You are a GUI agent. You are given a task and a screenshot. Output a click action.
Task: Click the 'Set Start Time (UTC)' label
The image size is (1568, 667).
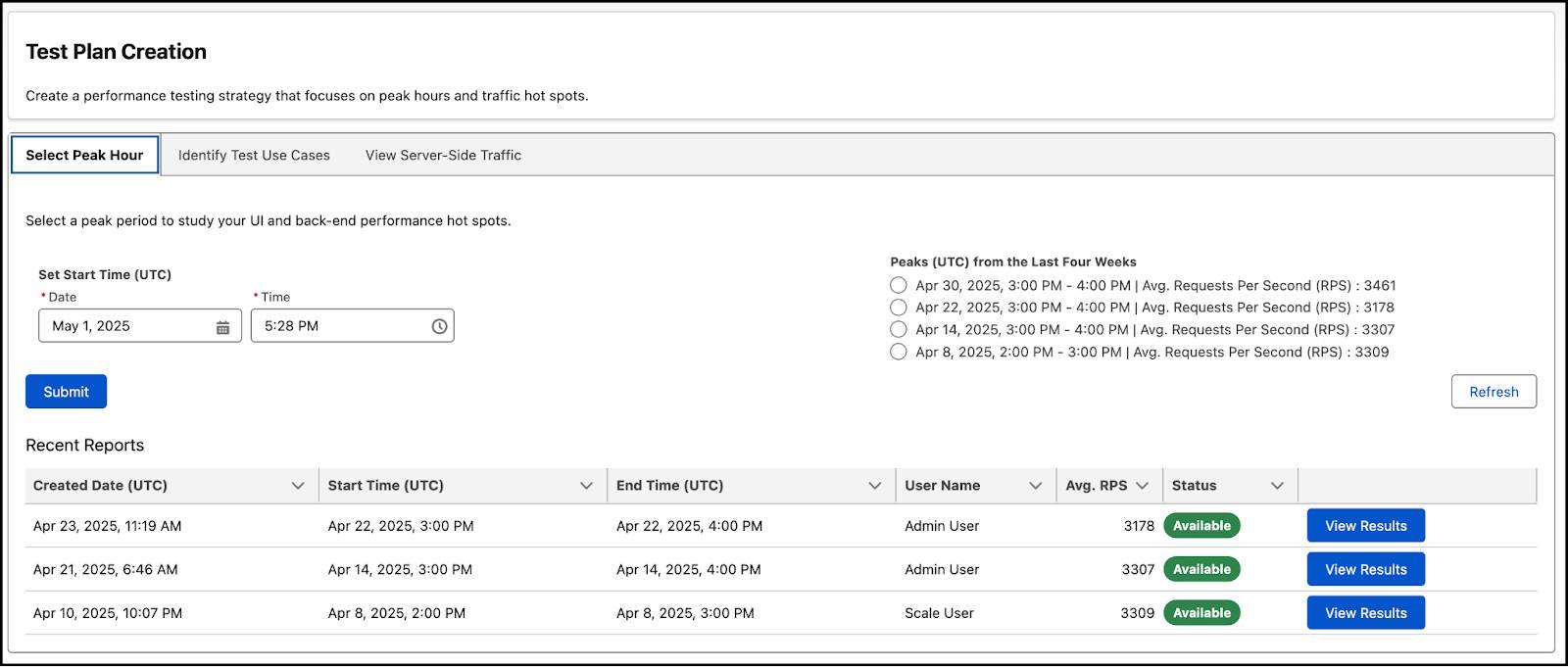(x=105, y=274)
